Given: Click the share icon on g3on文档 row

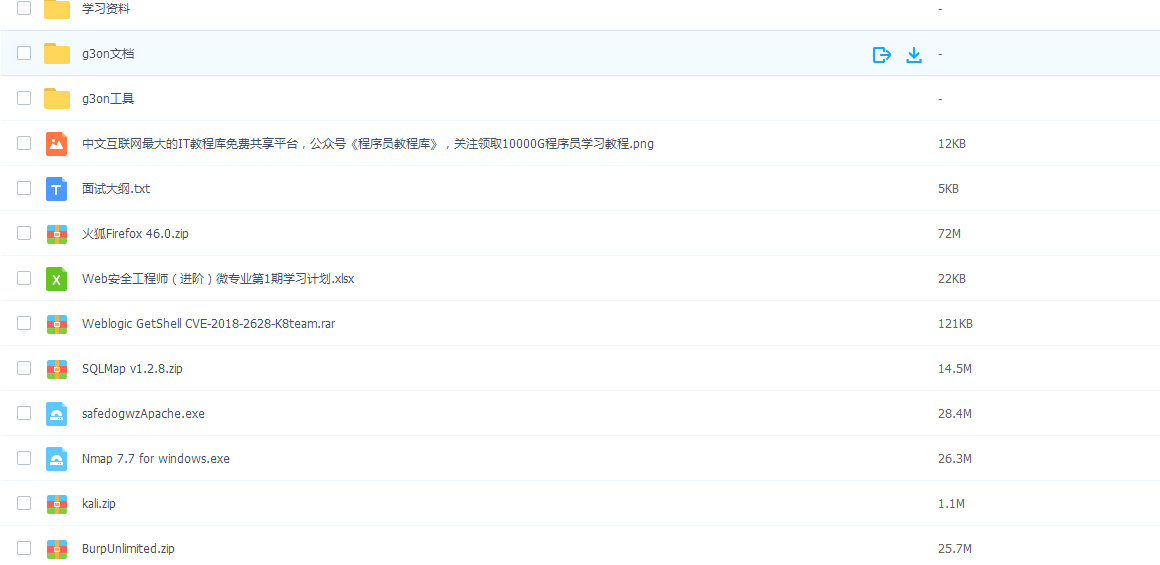Looking at the screenshot, I should click(881, 55).
